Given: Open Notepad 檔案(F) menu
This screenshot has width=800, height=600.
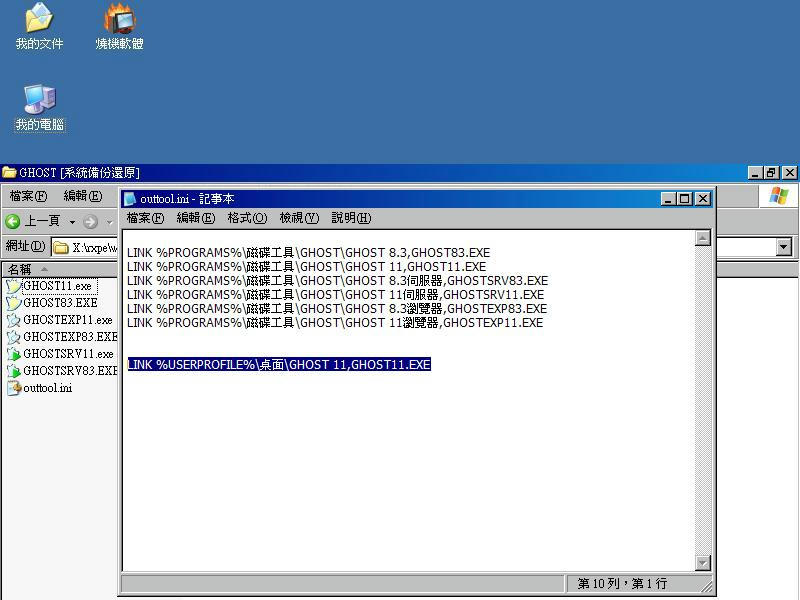Looking at the screenshot, I should coord(145,218).
